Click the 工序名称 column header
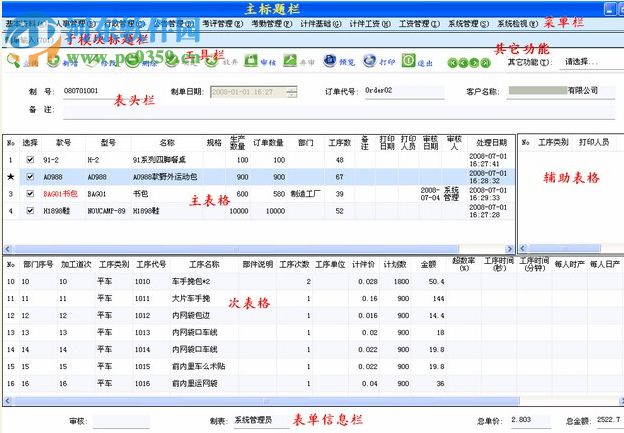 click(204, 265)
